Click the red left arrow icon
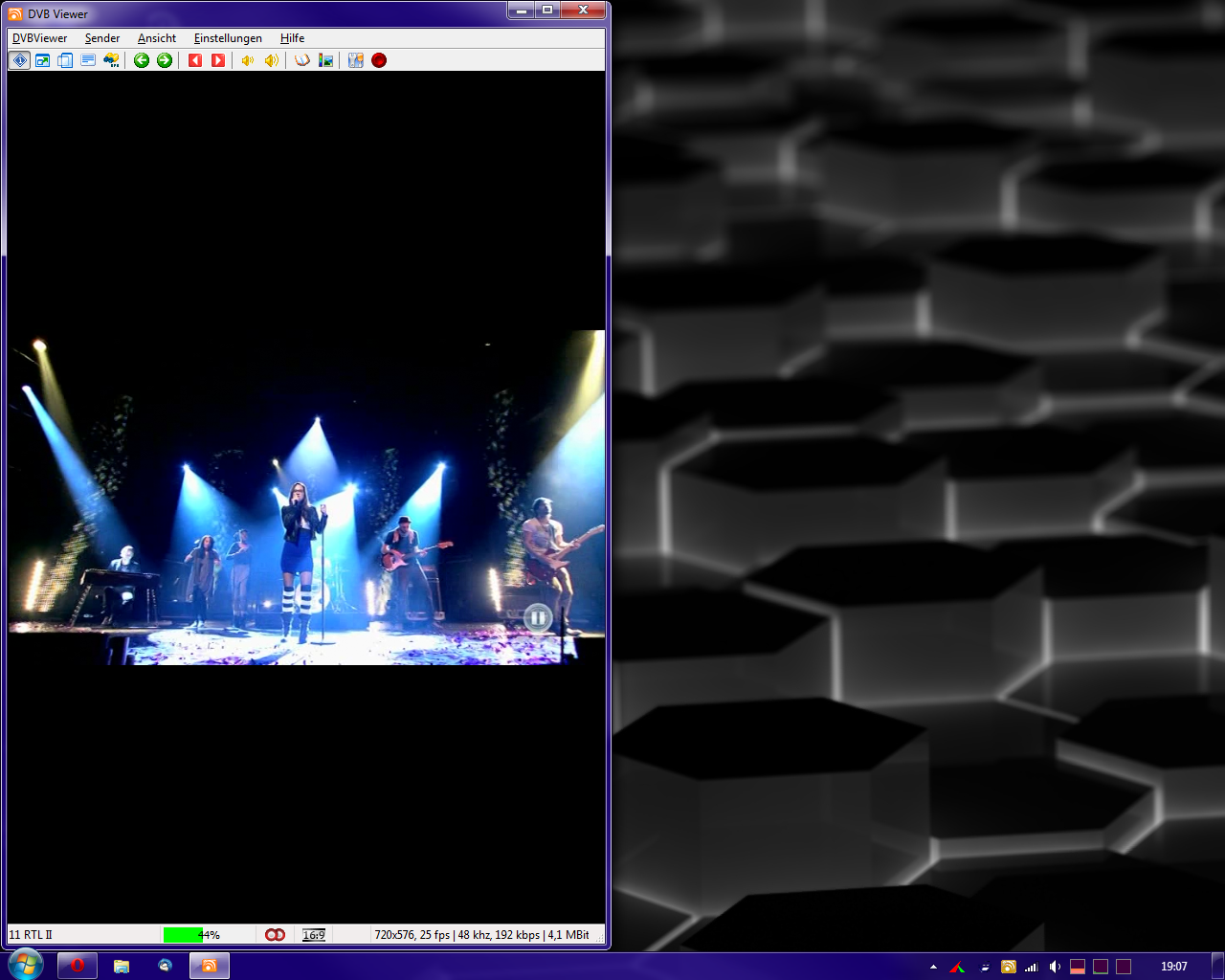The height and width of the screenshot is (980, 1225). click(x=195, y=60)
